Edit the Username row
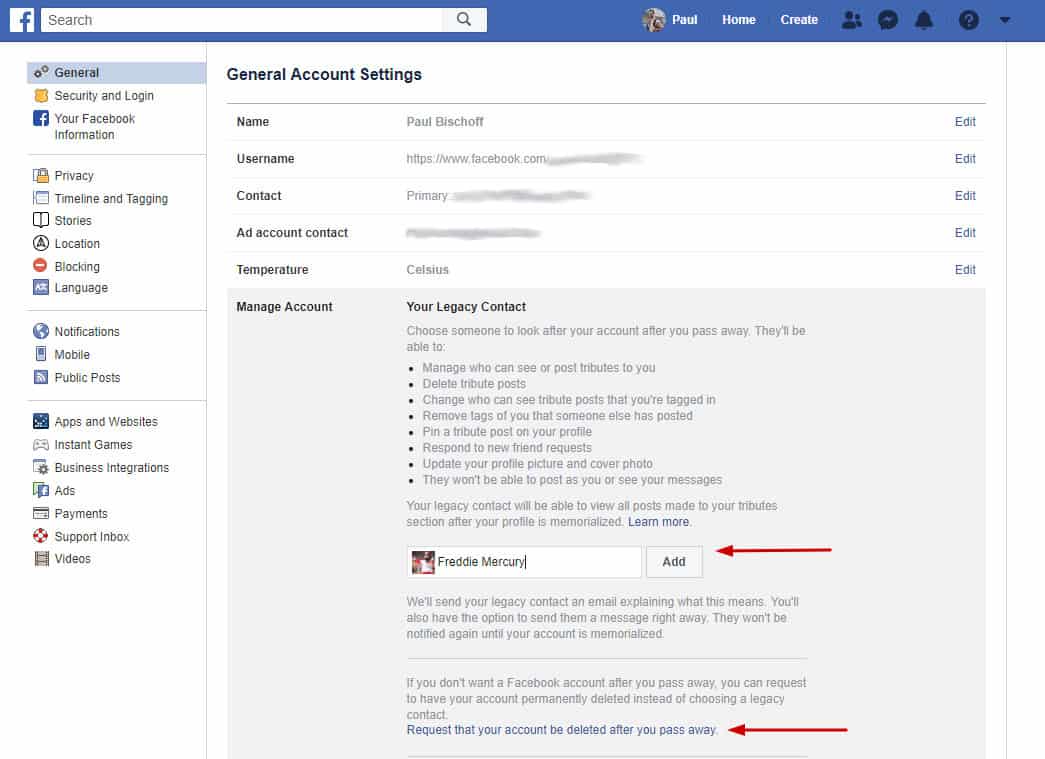 [964, 159]
